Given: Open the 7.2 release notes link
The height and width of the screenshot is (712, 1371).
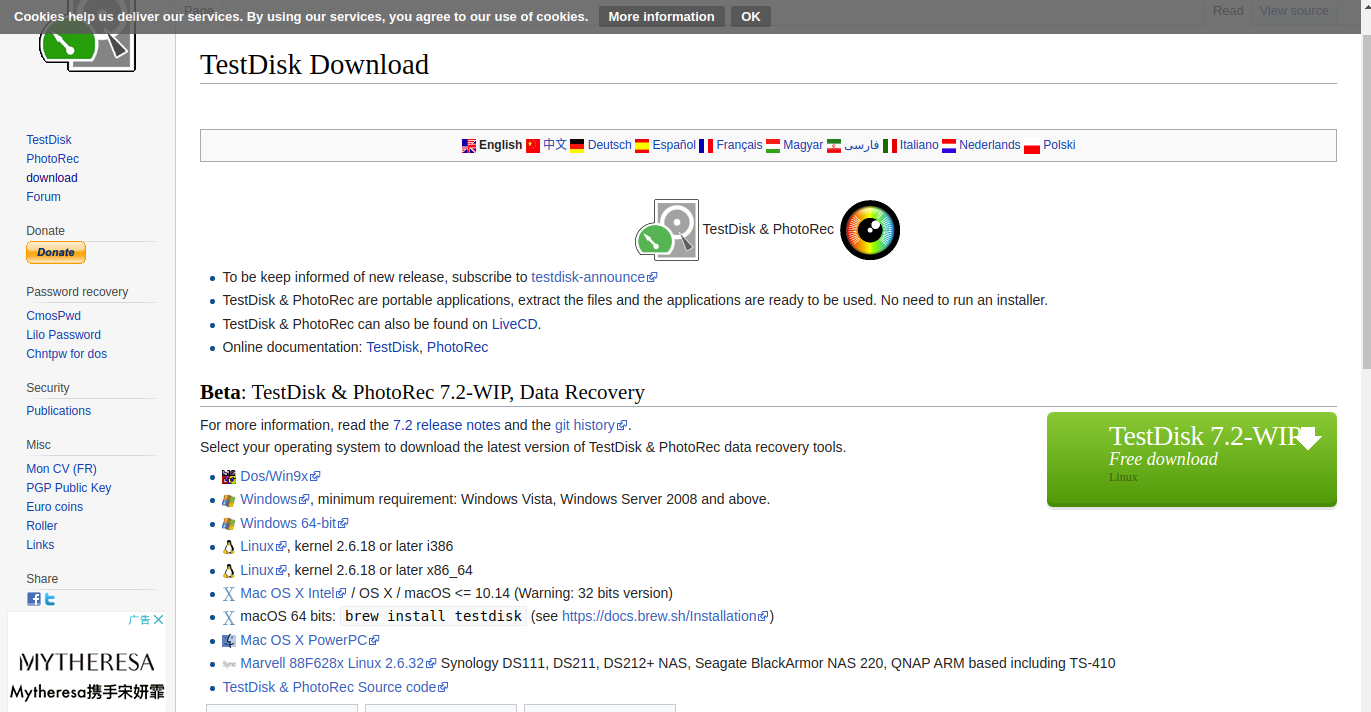Looking at the screenshot, I should (x=446, y=425).
